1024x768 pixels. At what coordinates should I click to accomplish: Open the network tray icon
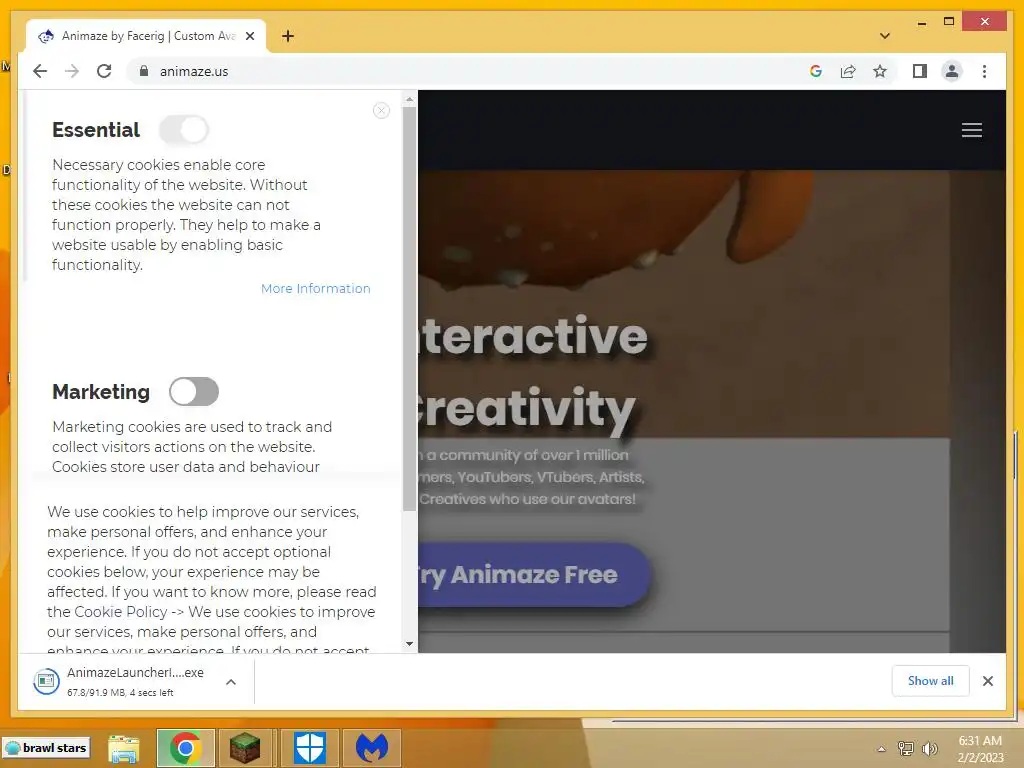coord(905,749)
